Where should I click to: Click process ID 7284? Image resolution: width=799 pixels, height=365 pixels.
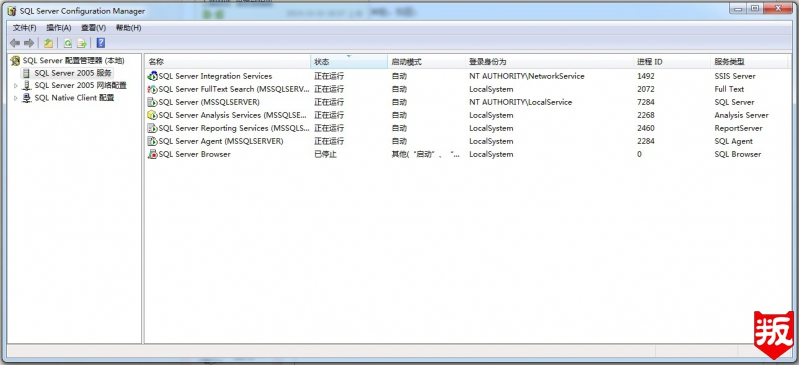tap(646, 102)
